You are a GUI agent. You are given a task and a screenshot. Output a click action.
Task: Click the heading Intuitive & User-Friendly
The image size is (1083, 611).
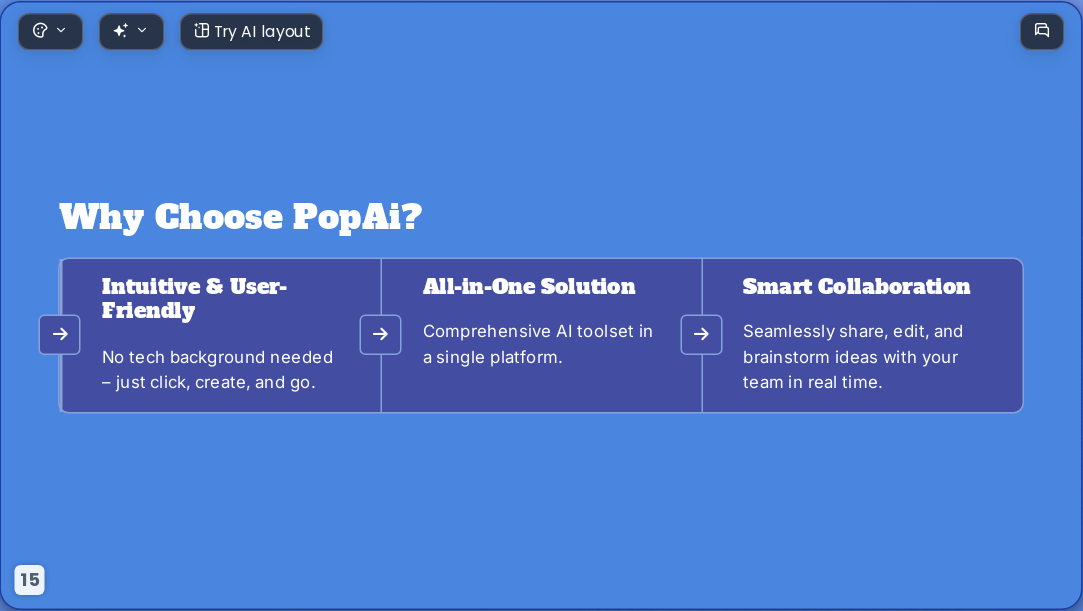pos(194,298)
